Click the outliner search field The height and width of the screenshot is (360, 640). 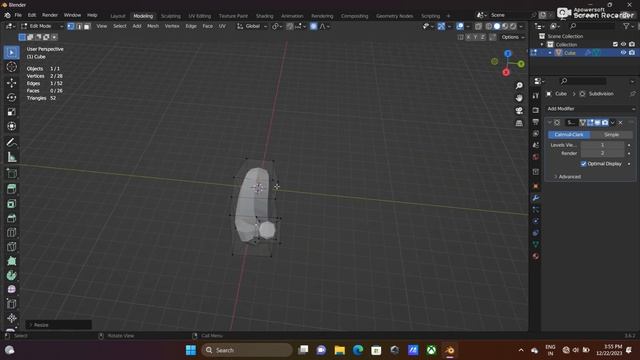[592, 26]
